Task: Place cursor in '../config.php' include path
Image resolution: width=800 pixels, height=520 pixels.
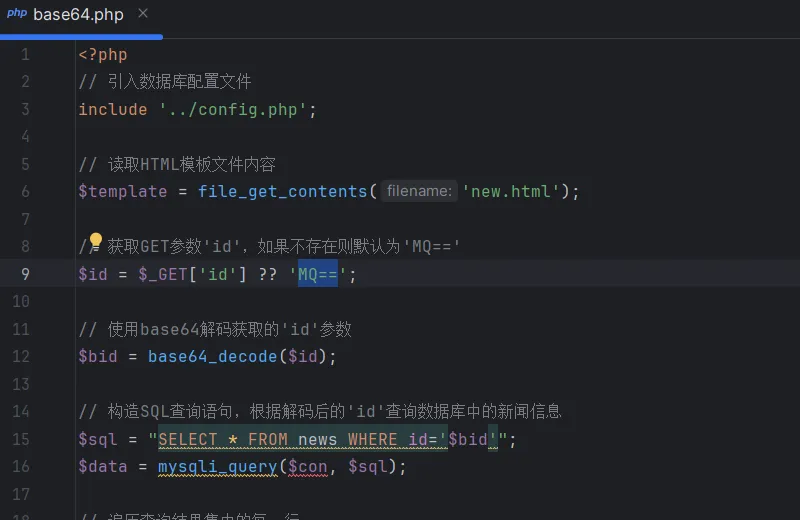Action: [232, 109]
